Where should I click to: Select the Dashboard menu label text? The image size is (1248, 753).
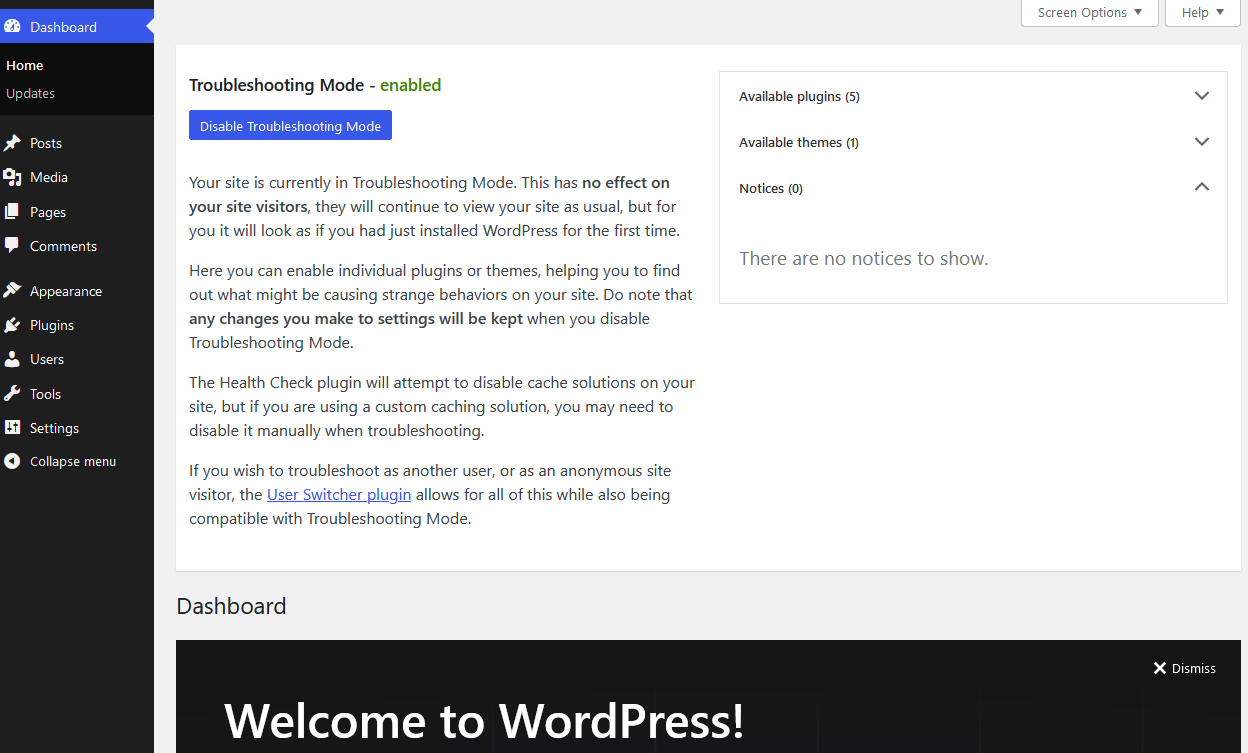pyautogui.click(x=63, y=27)
